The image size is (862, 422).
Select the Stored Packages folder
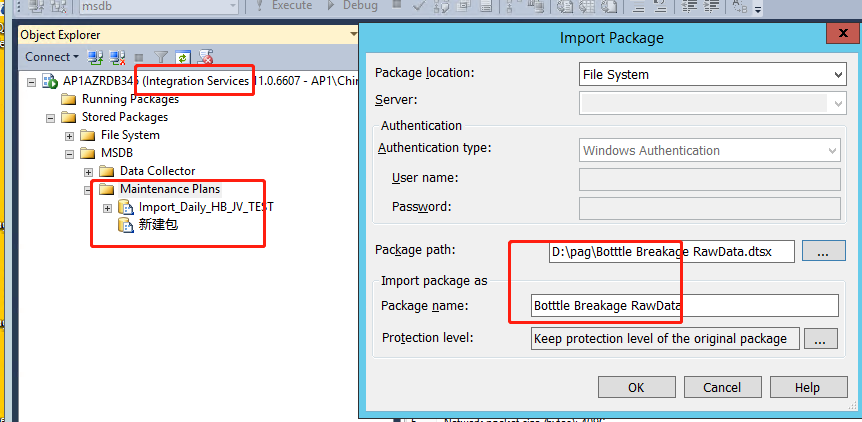(x=125, y=117)
